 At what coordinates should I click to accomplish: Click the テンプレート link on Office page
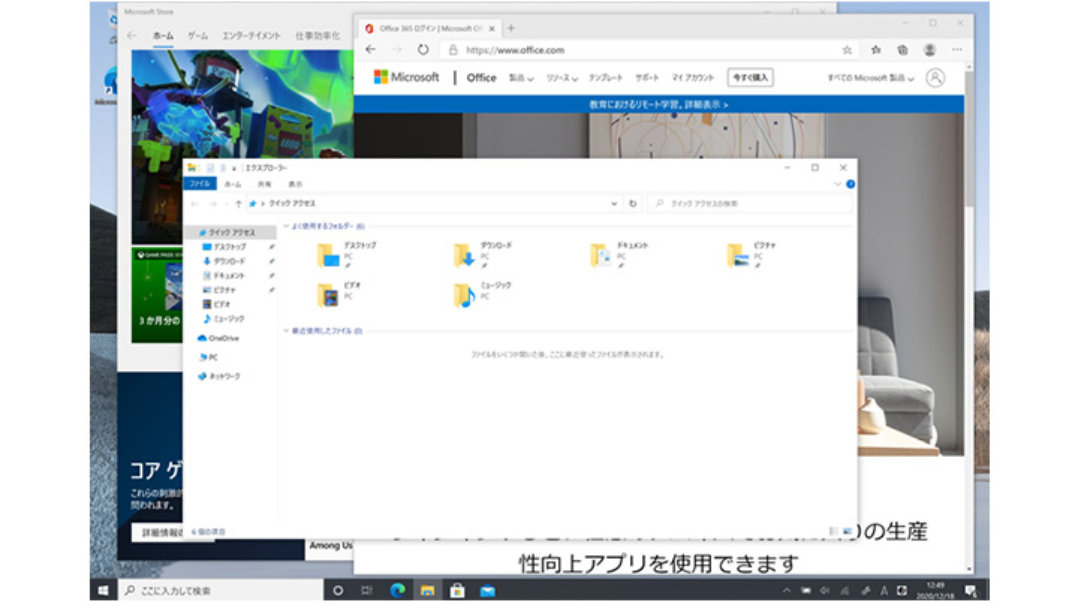(x=606, y=78)
